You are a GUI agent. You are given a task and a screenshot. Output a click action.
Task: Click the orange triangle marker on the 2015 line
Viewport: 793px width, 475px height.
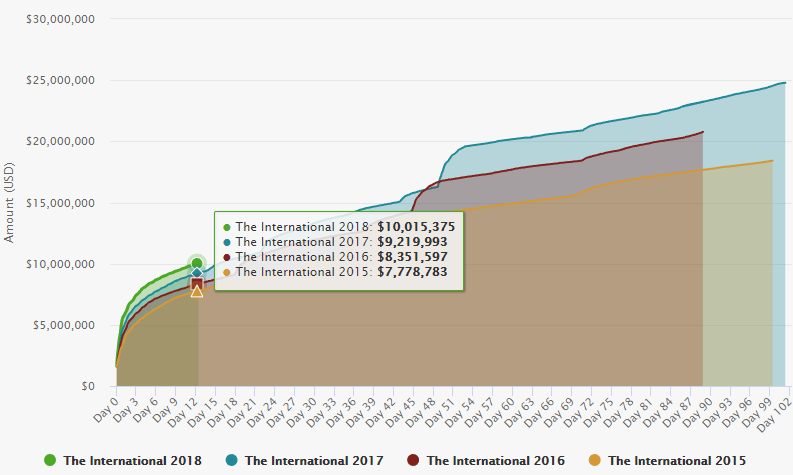tap(197, 291)
